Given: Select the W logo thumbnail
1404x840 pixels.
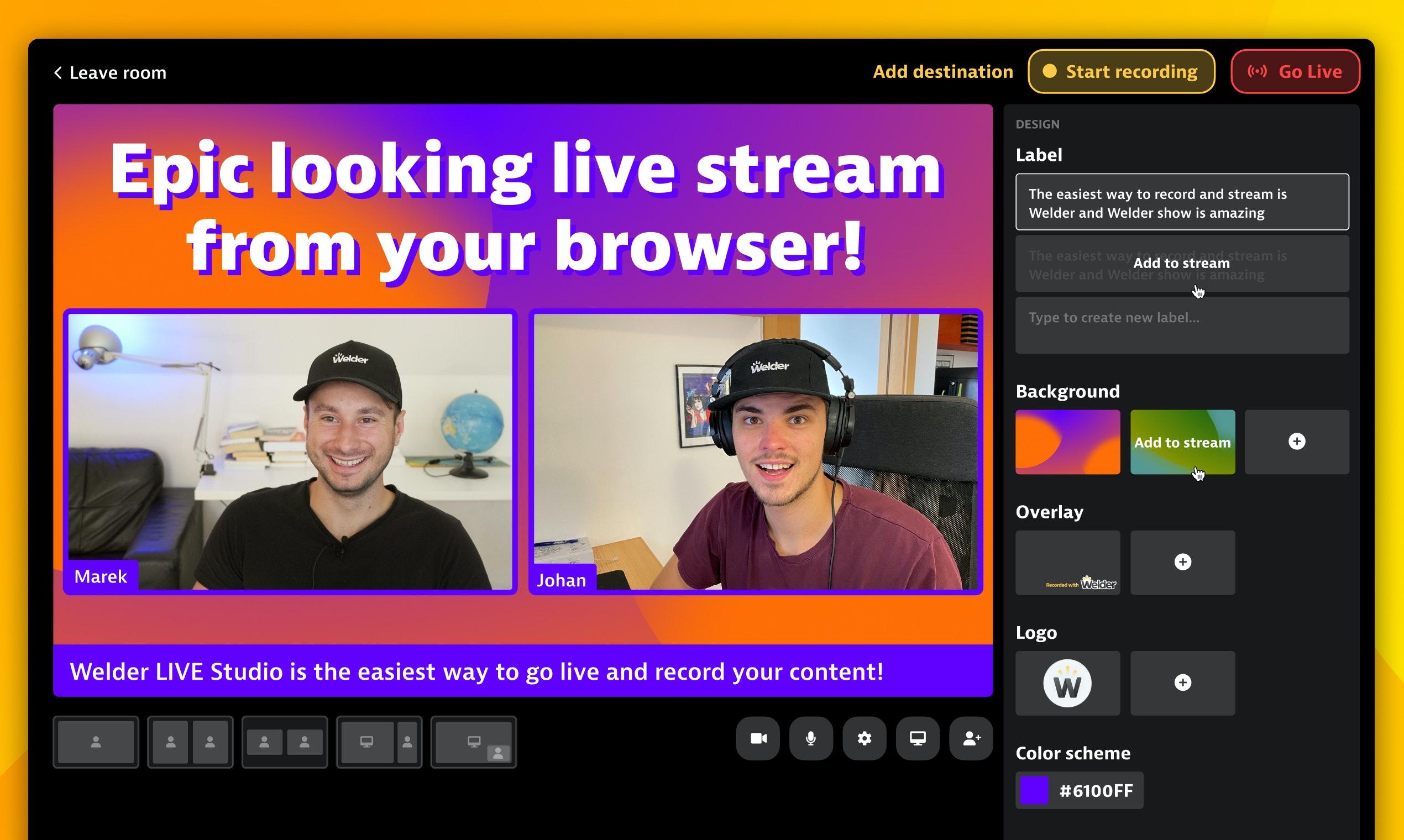Looking at the screenshot, I should 1068,683.
